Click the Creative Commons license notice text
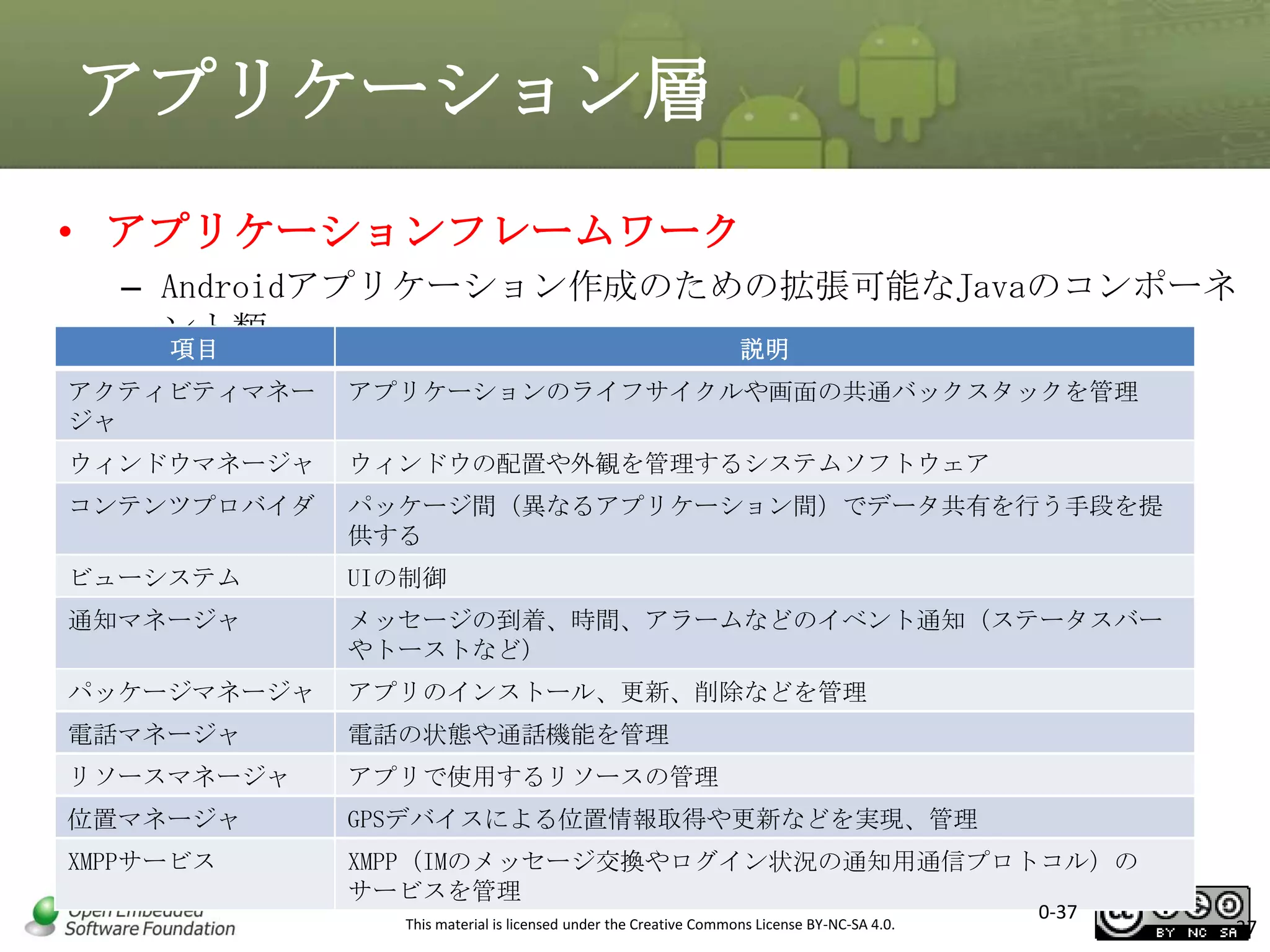The height and width of the screenshot is (952, 1270). [x=650, y=925]
